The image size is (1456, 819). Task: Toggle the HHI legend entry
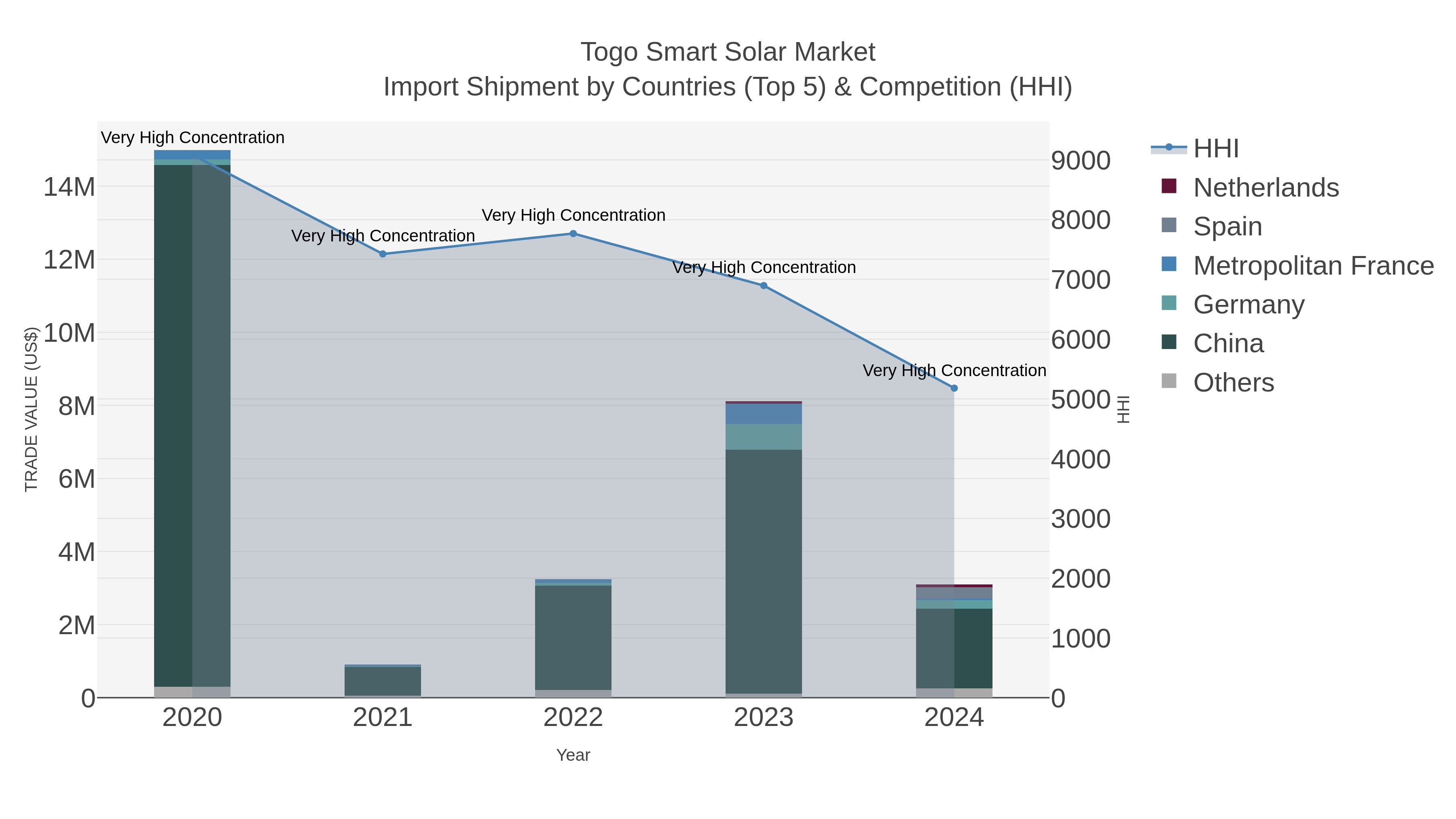click(1195, 149)
